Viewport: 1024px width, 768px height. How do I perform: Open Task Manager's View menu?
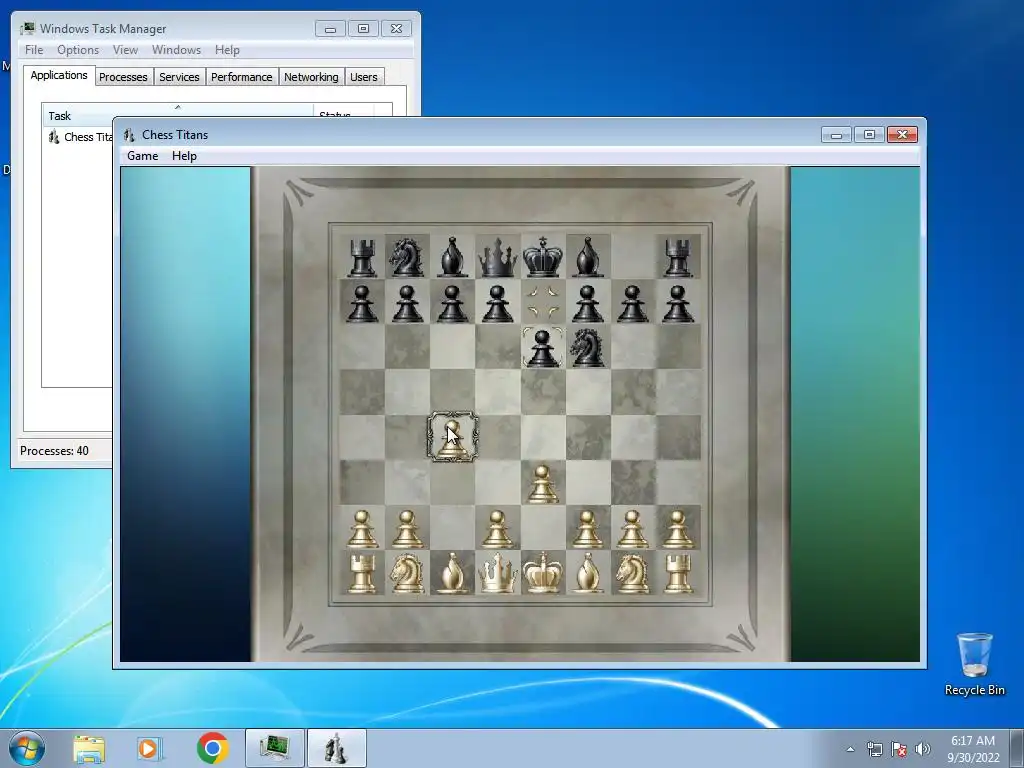tap(125, 50)
